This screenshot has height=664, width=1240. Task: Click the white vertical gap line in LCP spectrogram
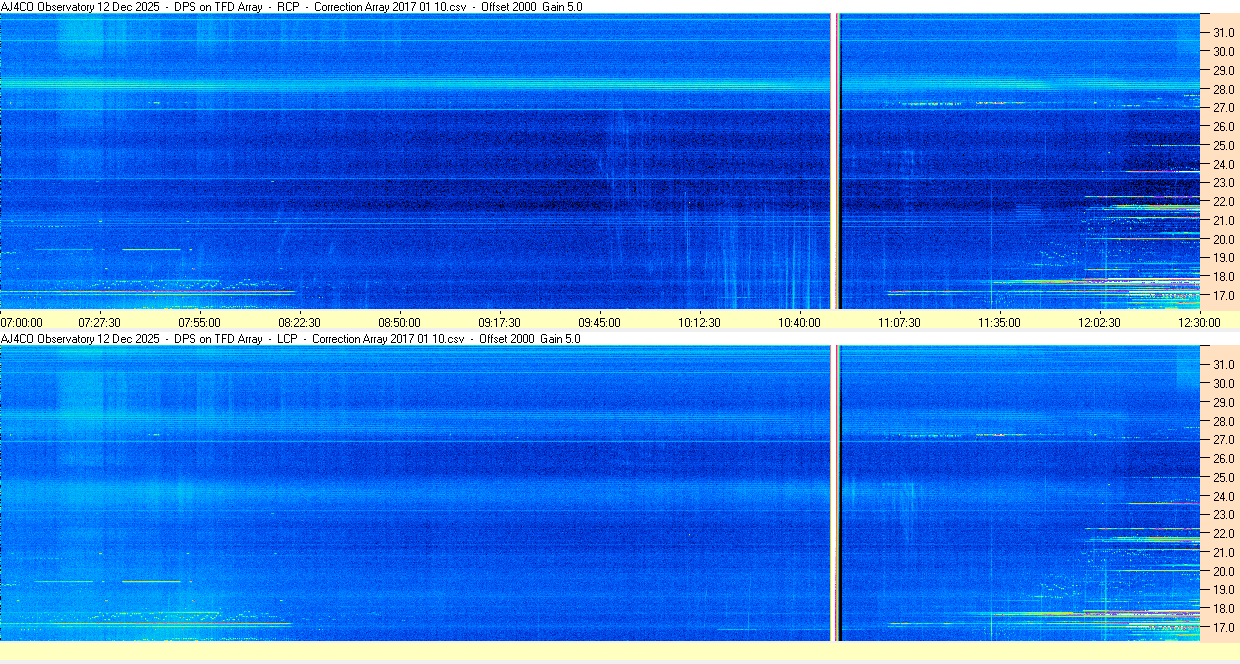[834, 493]
